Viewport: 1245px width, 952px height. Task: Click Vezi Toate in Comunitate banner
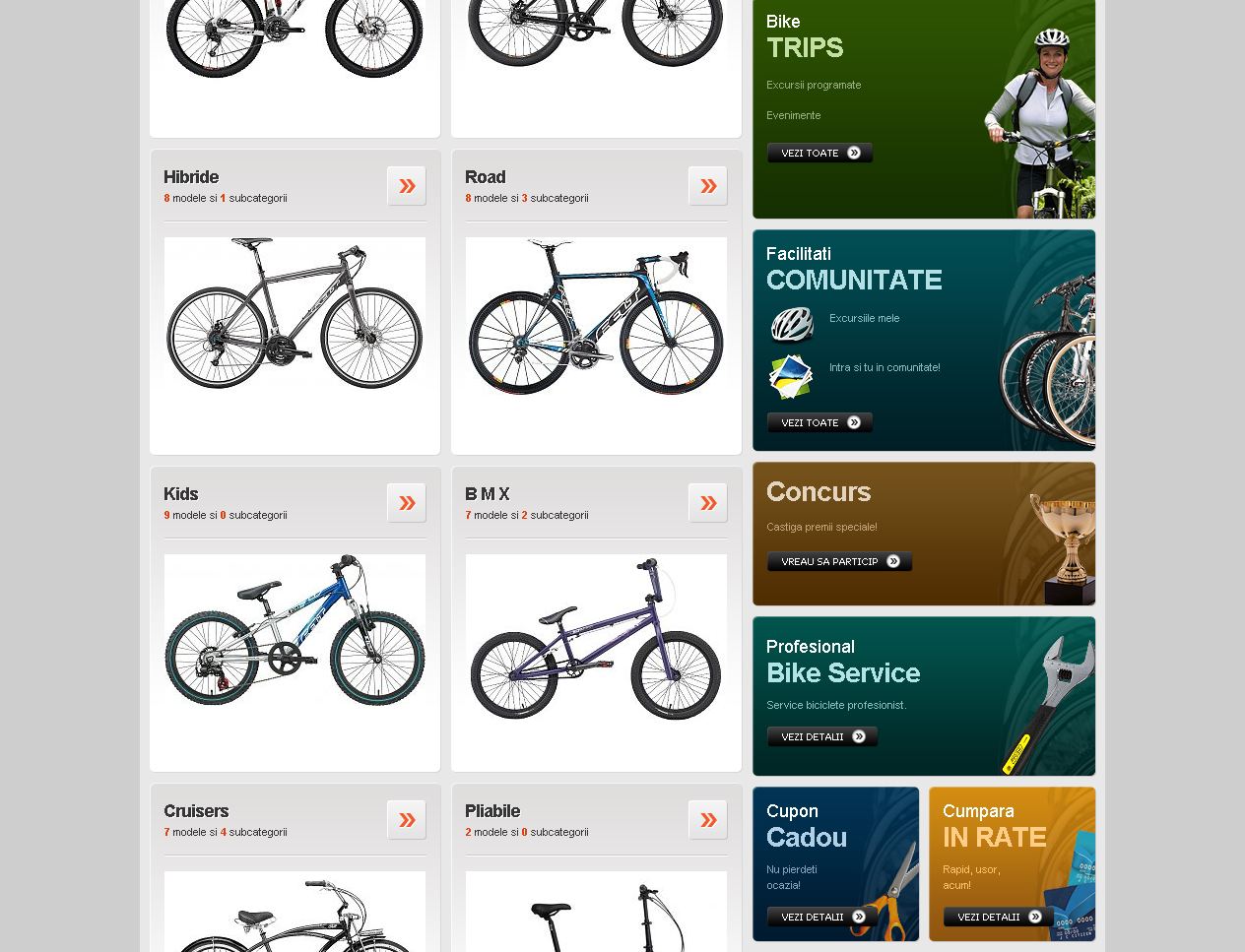coord(819,422)
